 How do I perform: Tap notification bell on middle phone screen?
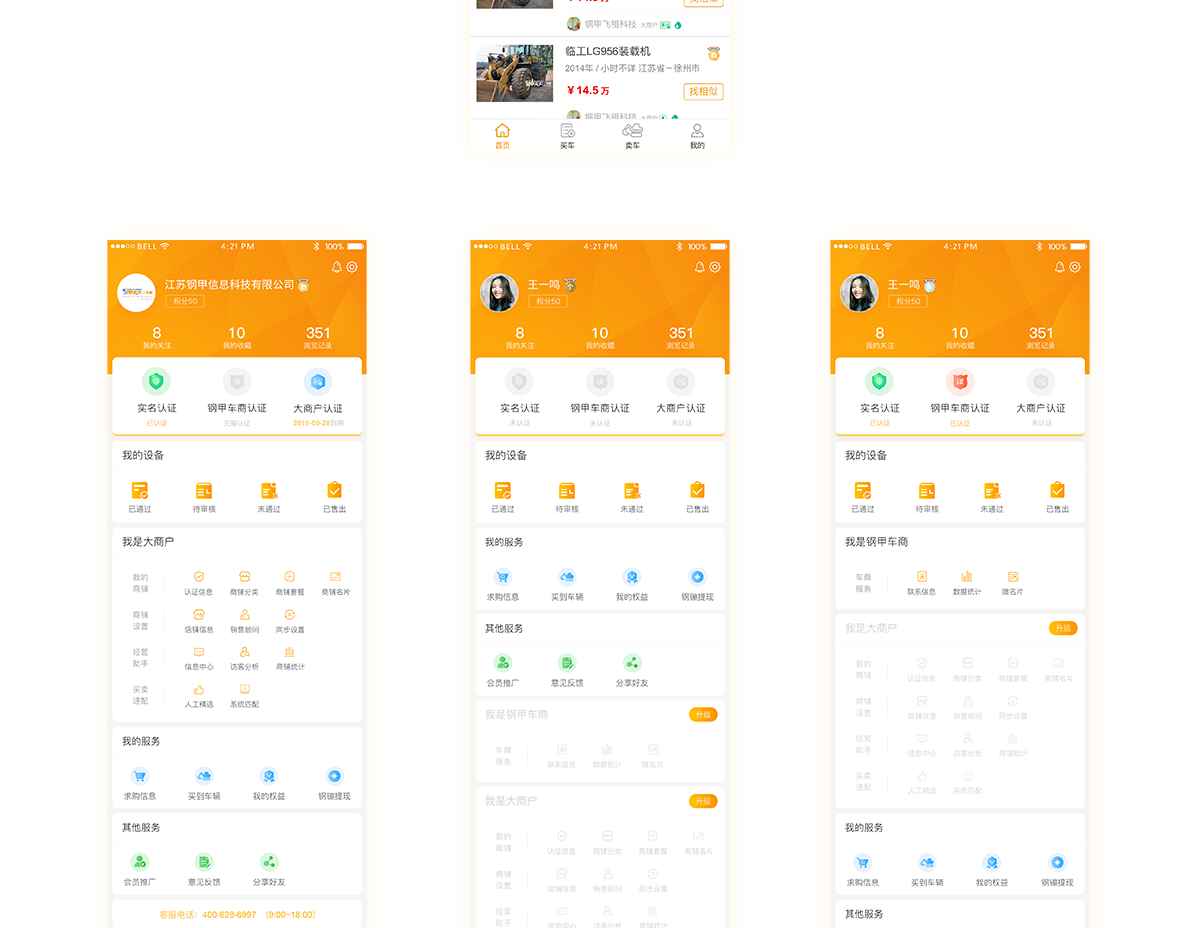click(x=700, y=267)
